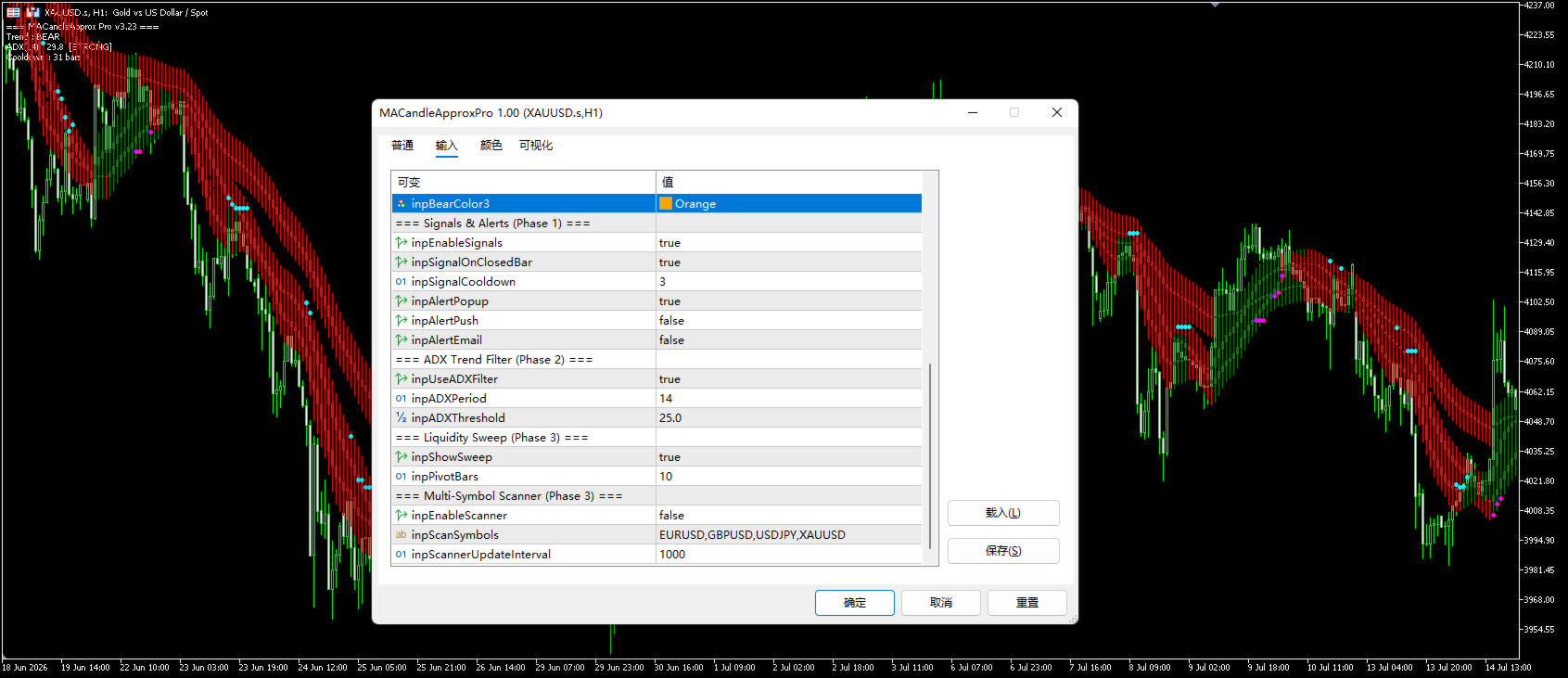Click the 确定 button

(x=855, y=603)
